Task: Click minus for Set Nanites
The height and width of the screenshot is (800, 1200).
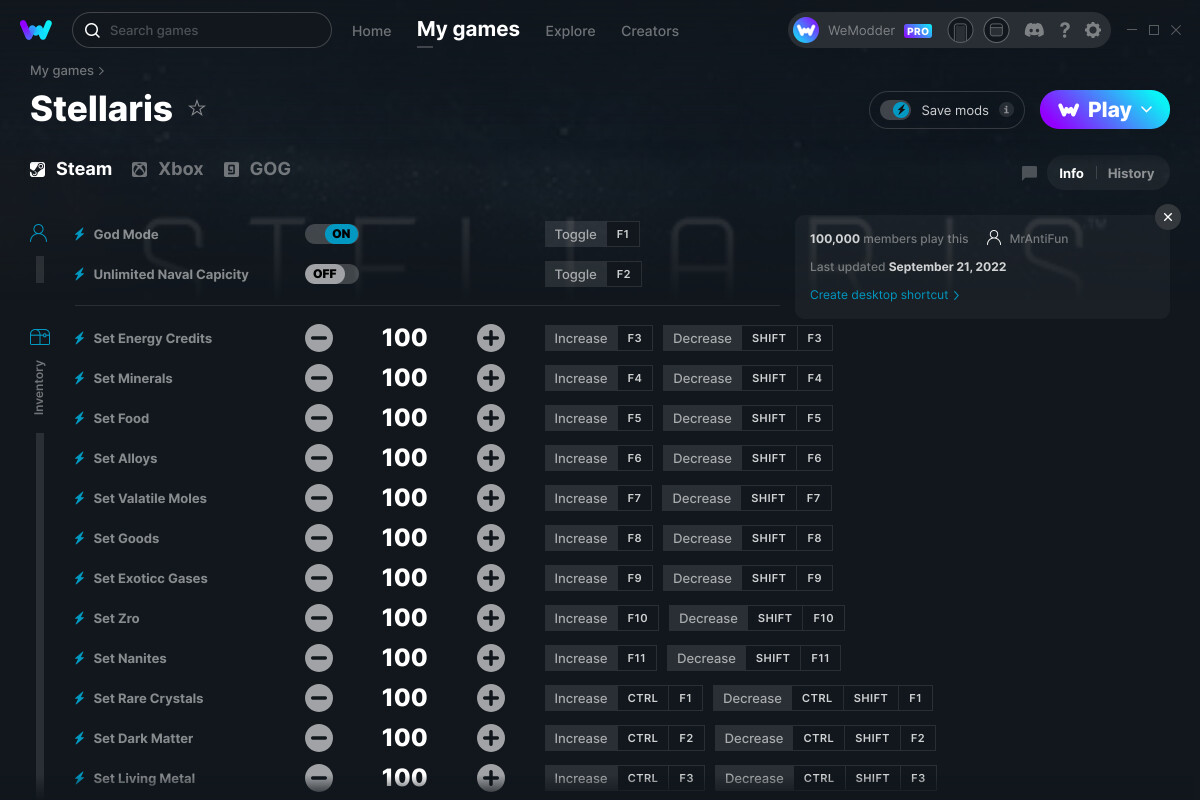Action: tap(319, 658)
